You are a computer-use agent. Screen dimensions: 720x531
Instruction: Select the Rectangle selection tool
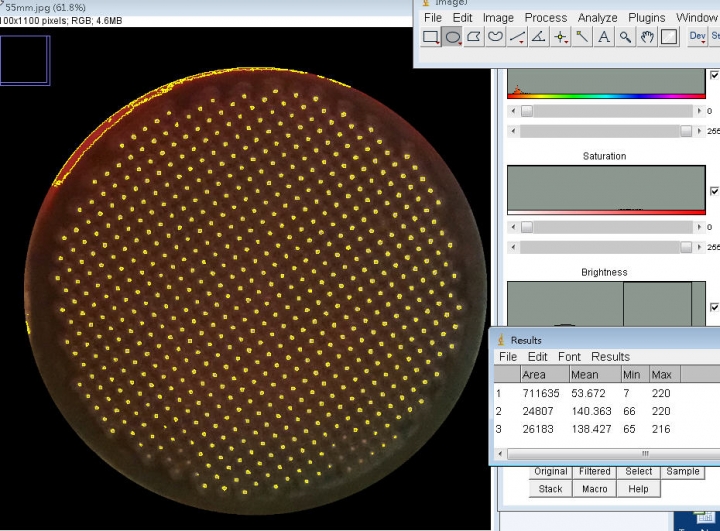pos(431,37)
